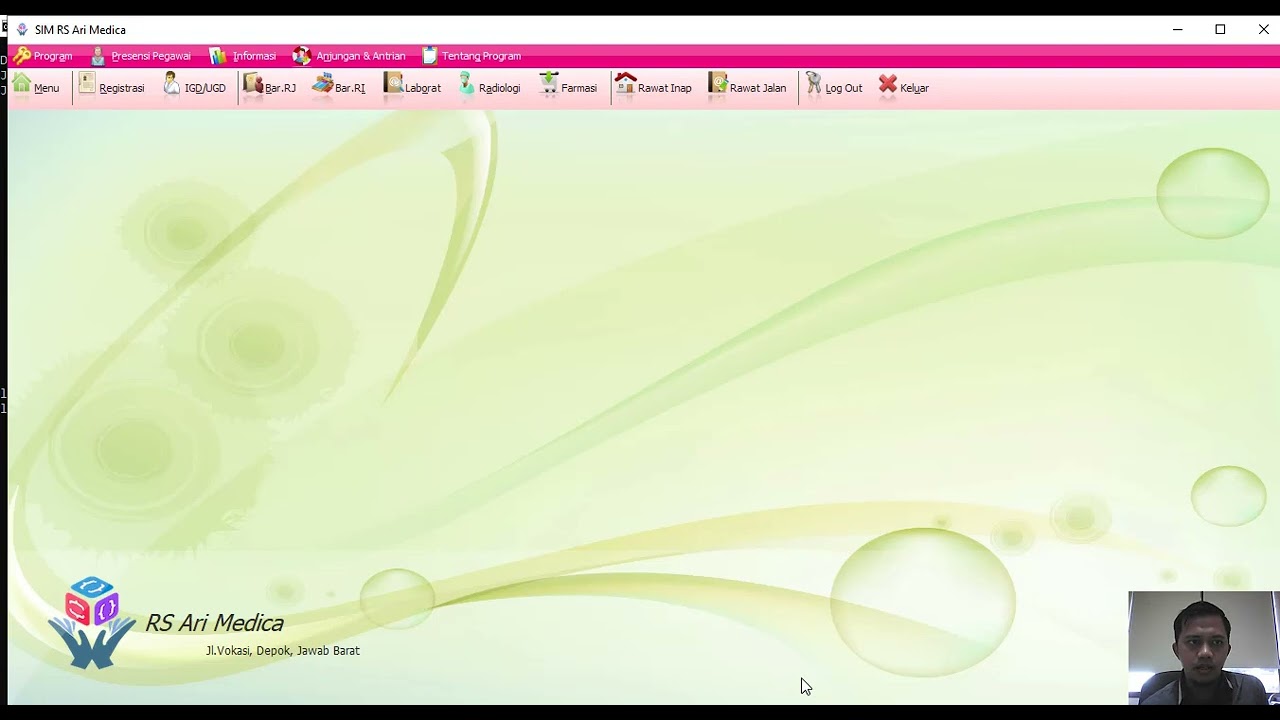This screenshot has height=720, width=1280.
Task: Go to Rawat Inap module
Action: (x=653, y=87)
